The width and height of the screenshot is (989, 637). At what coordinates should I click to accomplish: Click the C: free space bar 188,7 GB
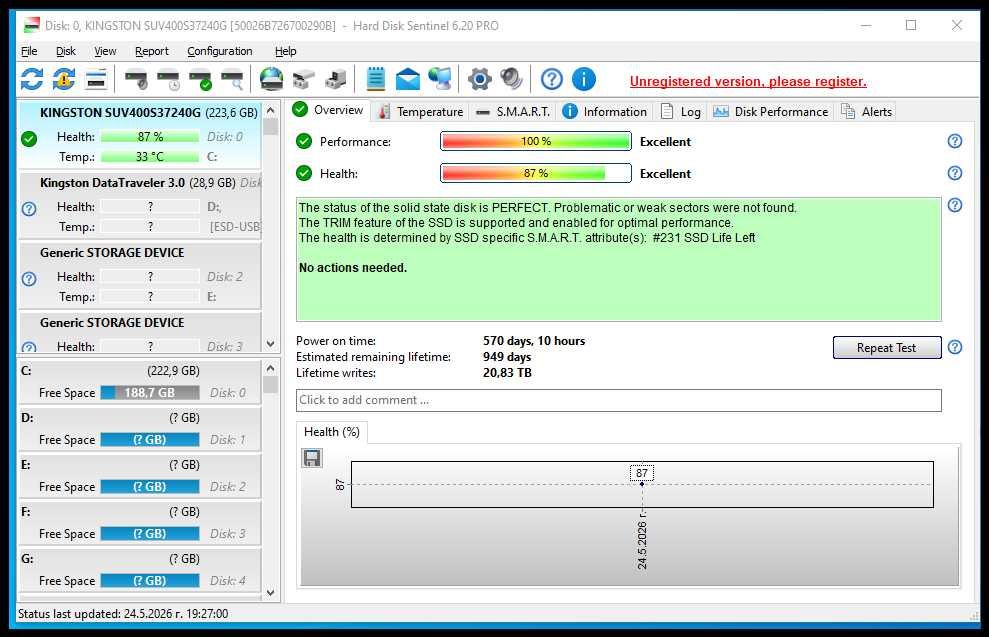149,392
